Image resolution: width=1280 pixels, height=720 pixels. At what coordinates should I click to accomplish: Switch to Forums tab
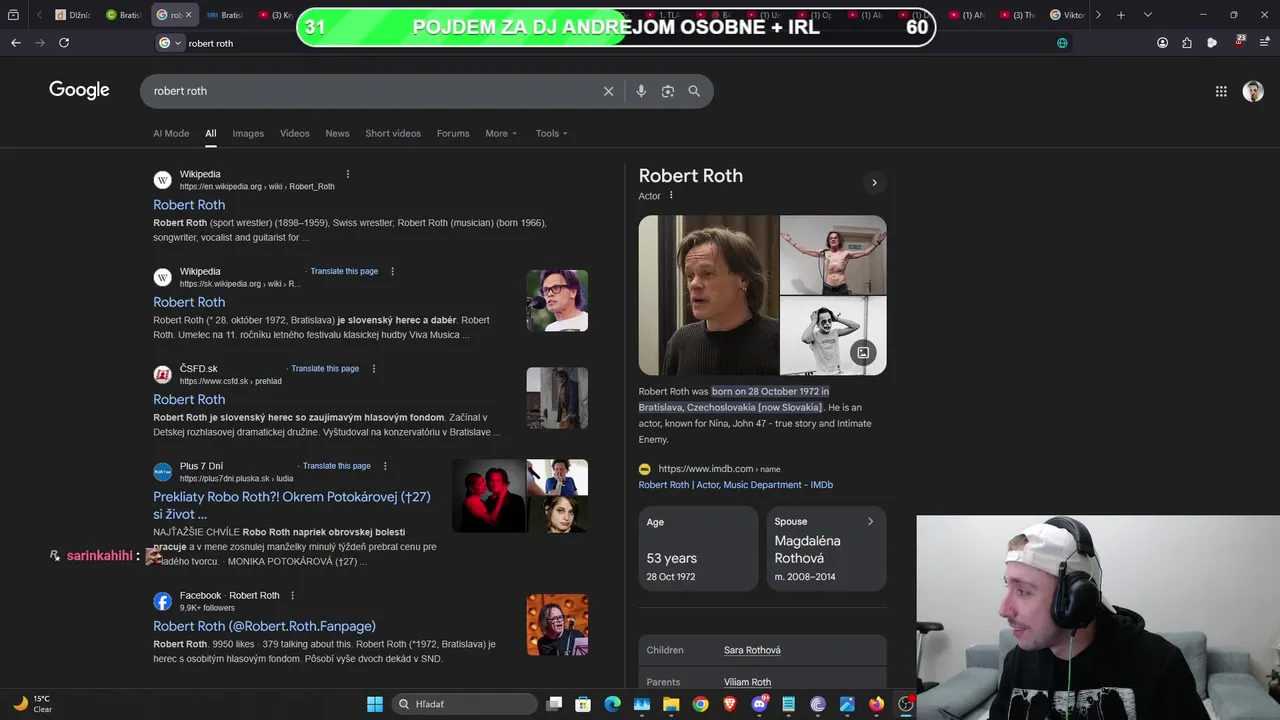pyautogui.click(x=453, y=133)
